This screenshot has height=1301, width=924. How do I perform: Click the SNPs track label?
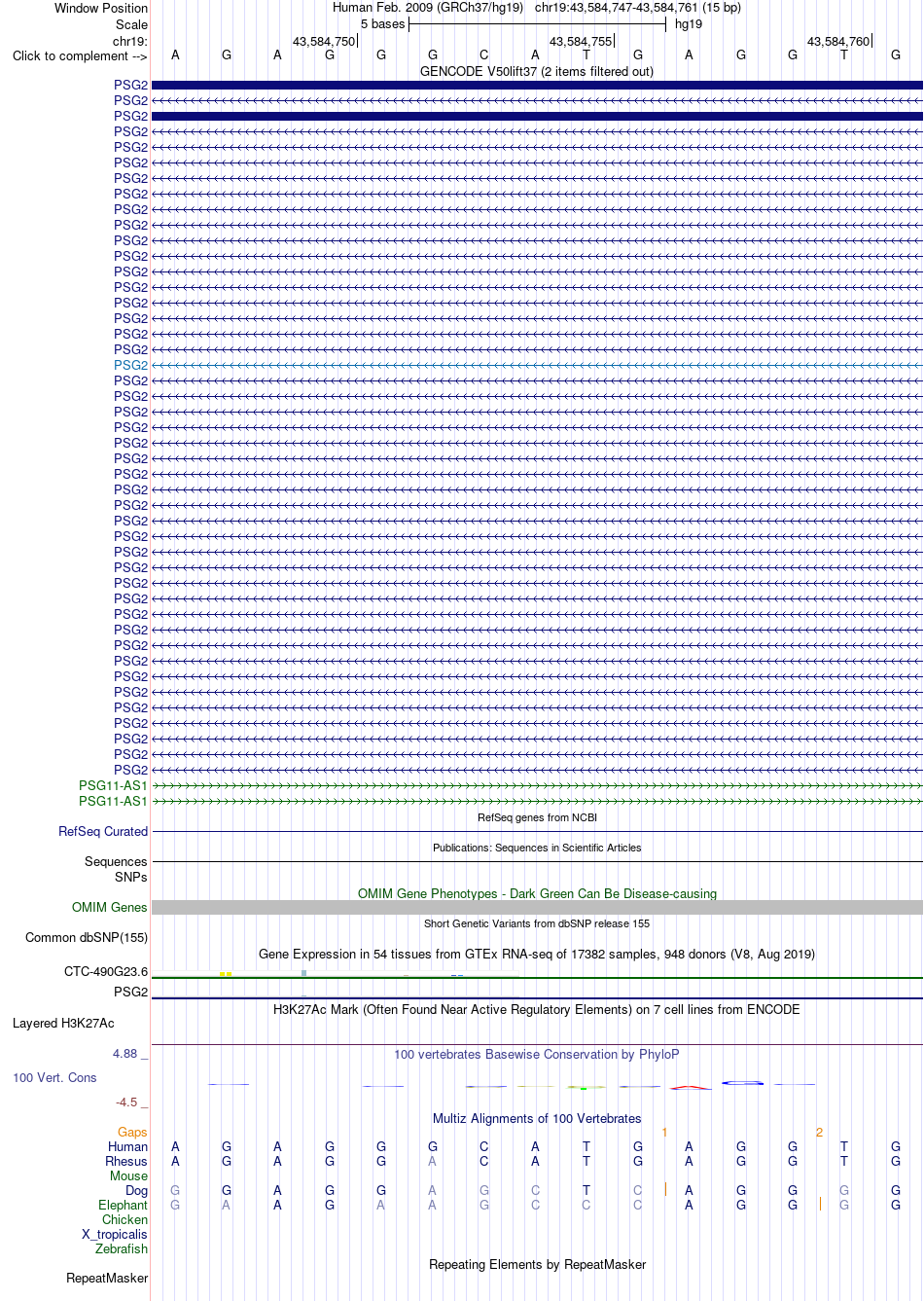click(131, 877)
